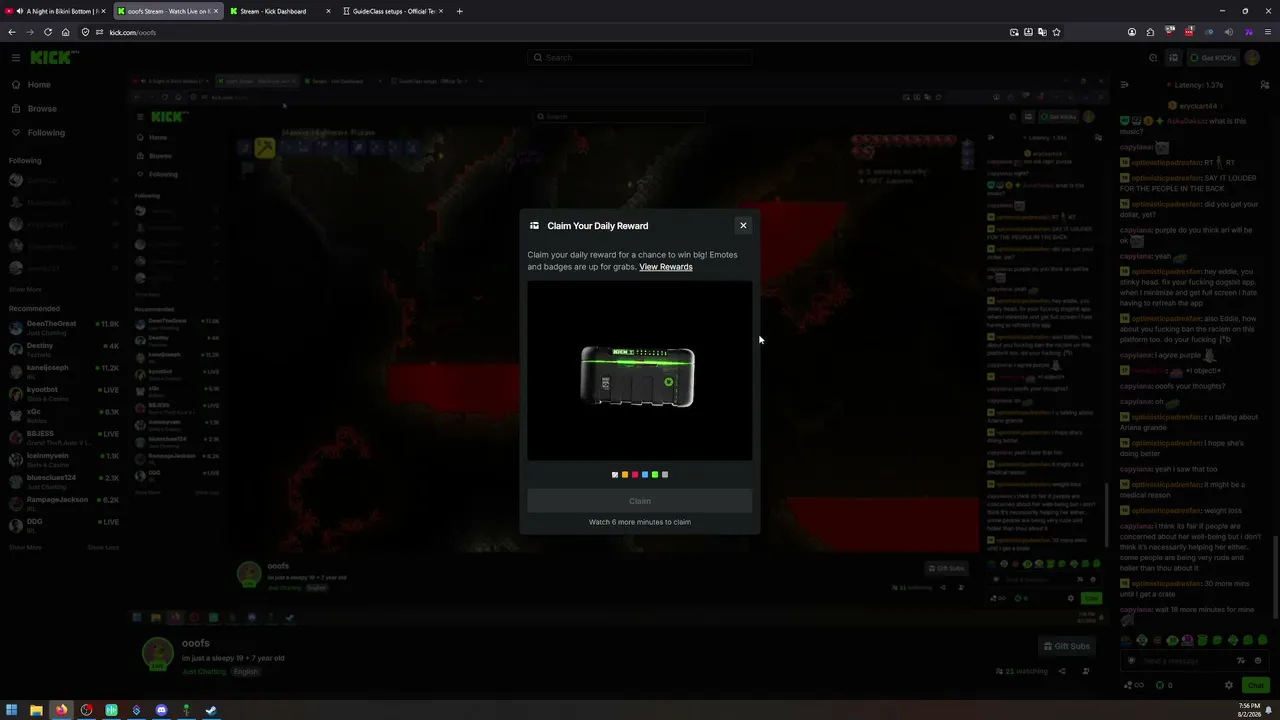This screenshot has width=1280, height=720.
Task: Expand followed channels with Show More
Action: [x=25, y=289]
